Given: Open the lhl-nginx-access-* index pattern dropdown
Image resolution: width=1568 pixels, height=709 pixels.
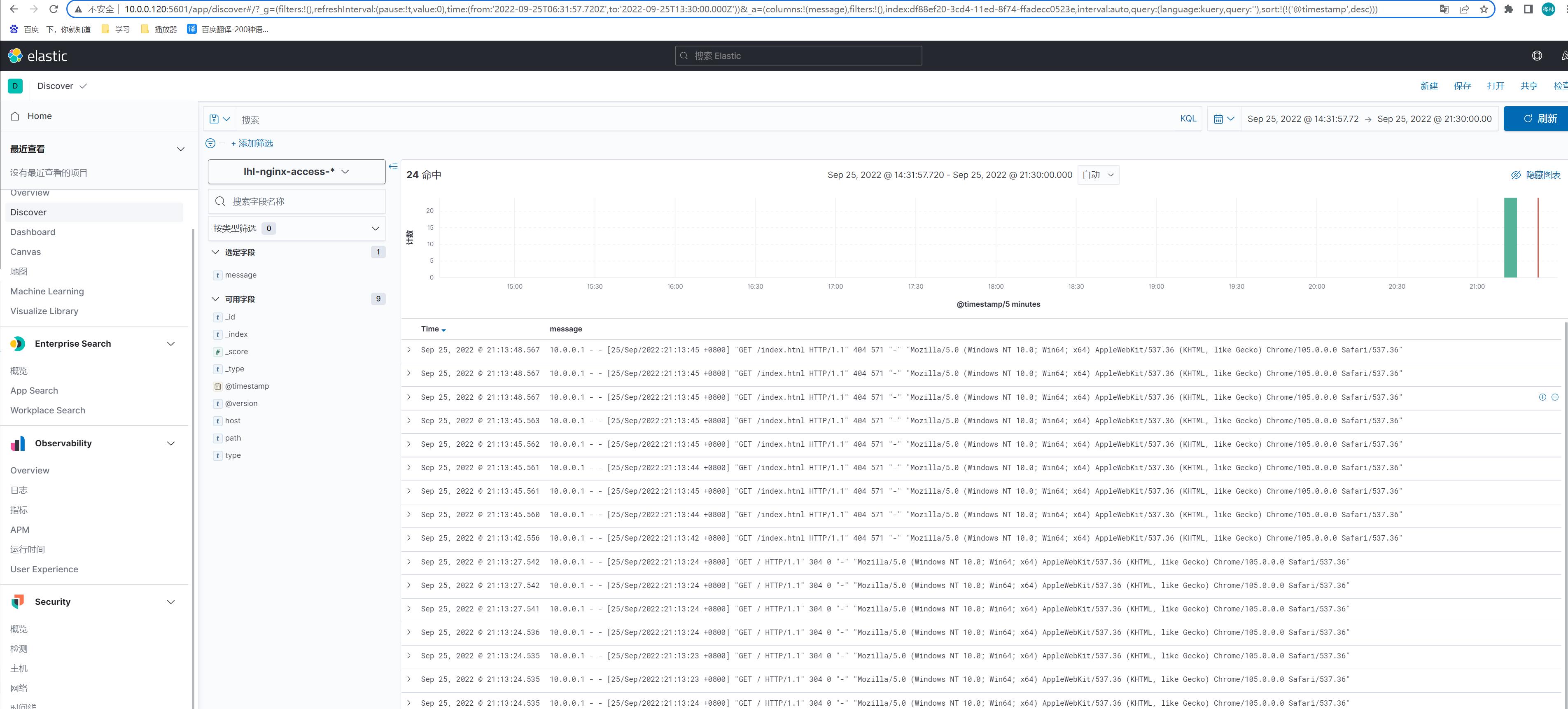Looking at the screenshot, I should coord(296,172).
